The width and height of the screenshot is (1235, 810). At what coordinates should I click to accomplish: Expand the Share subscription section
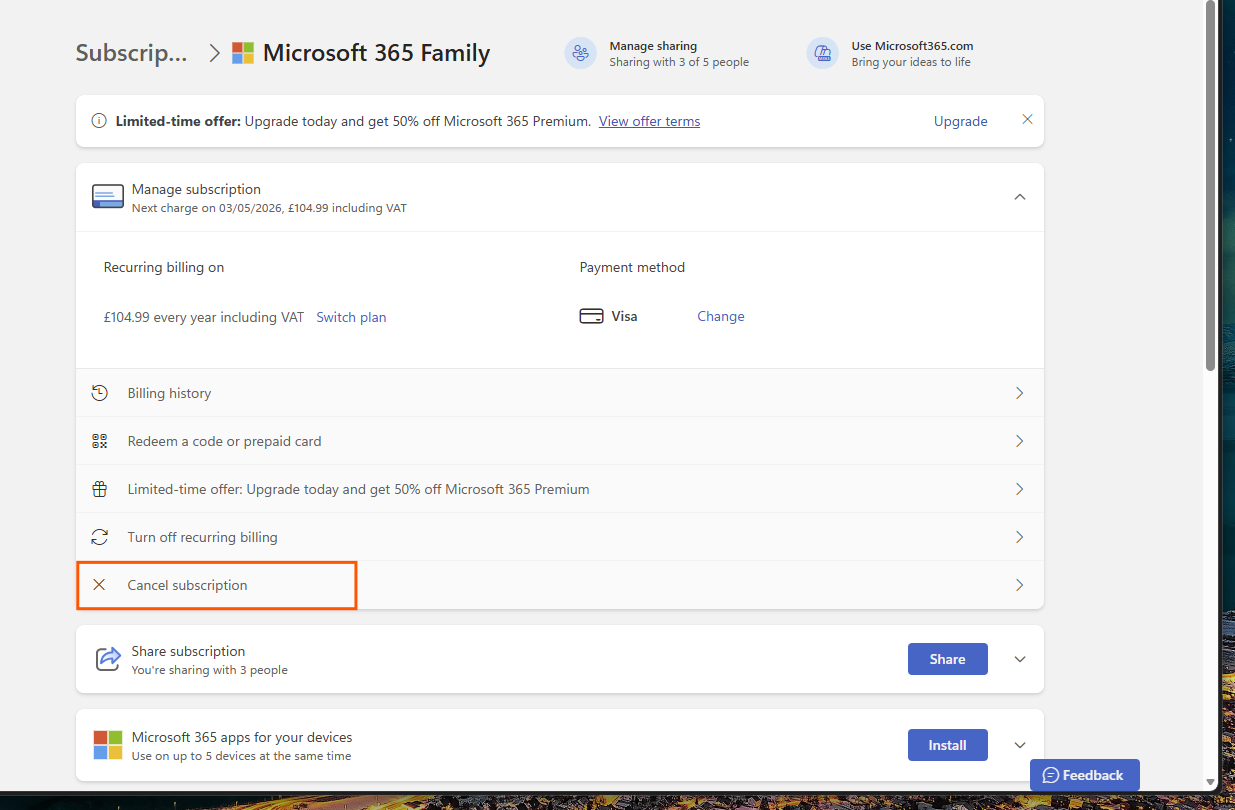1019,658
